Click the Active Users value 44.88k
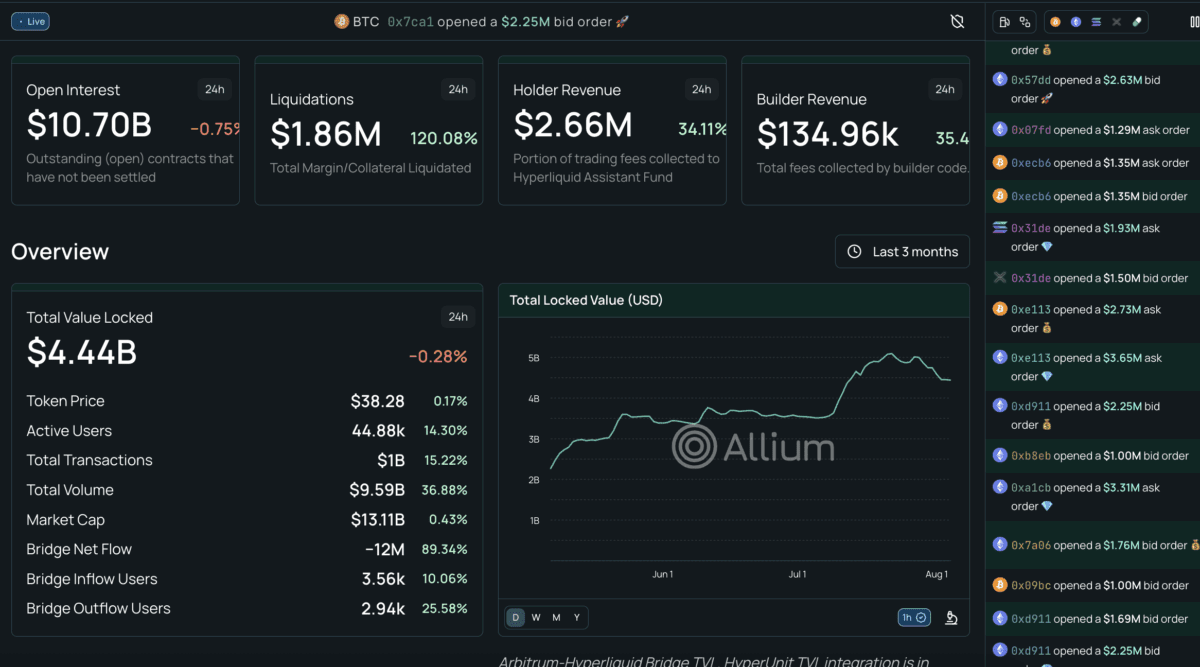Screen dimensions: 1200x667 point(378,431)
